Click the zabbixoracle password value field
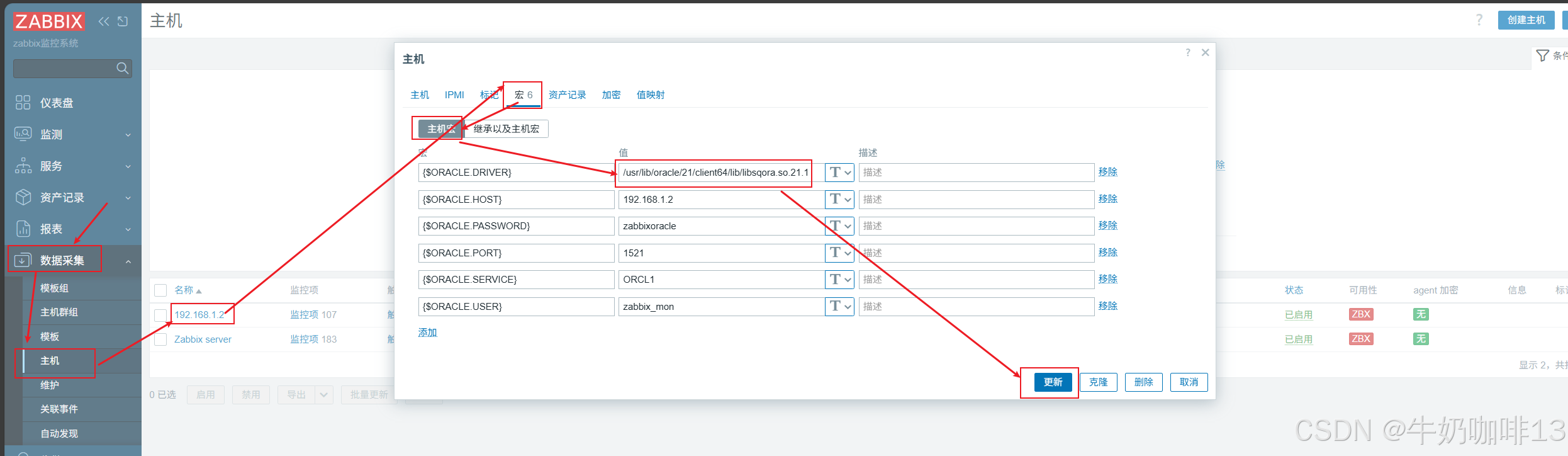This screenshot has height=456, width=1568. click(721, 226)
